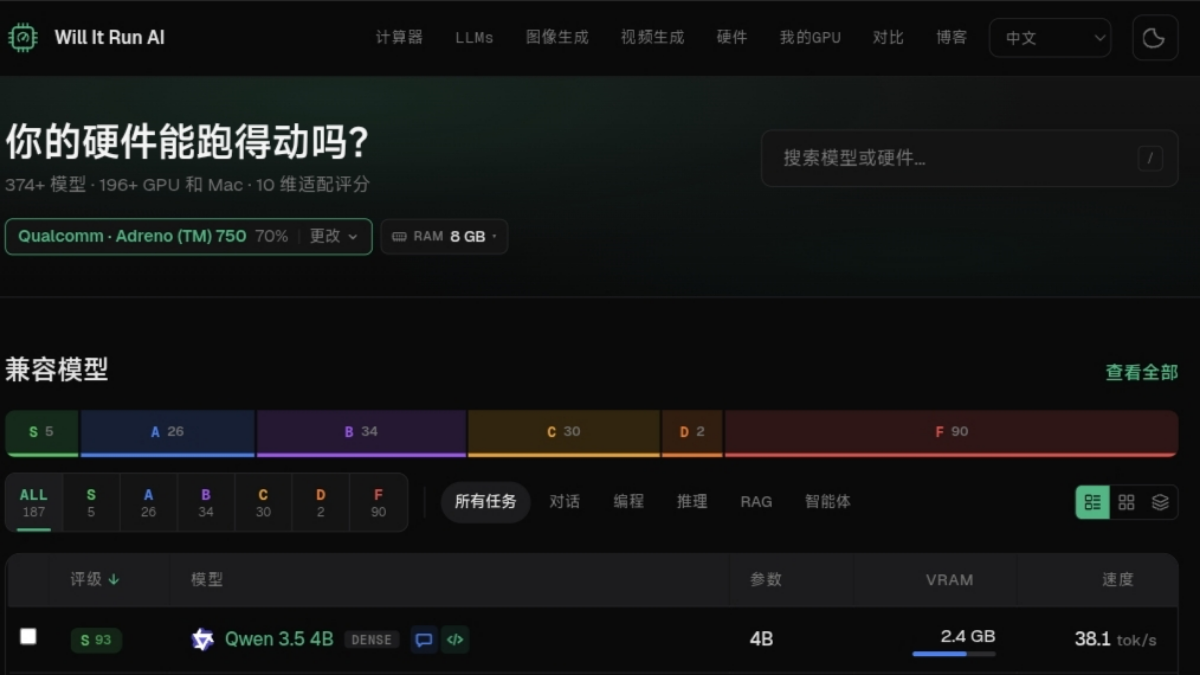The image size is (1200, 675).
Task: Tick the checkbox for Qwen 3.5 4B row
Action: tap(28, 637)
